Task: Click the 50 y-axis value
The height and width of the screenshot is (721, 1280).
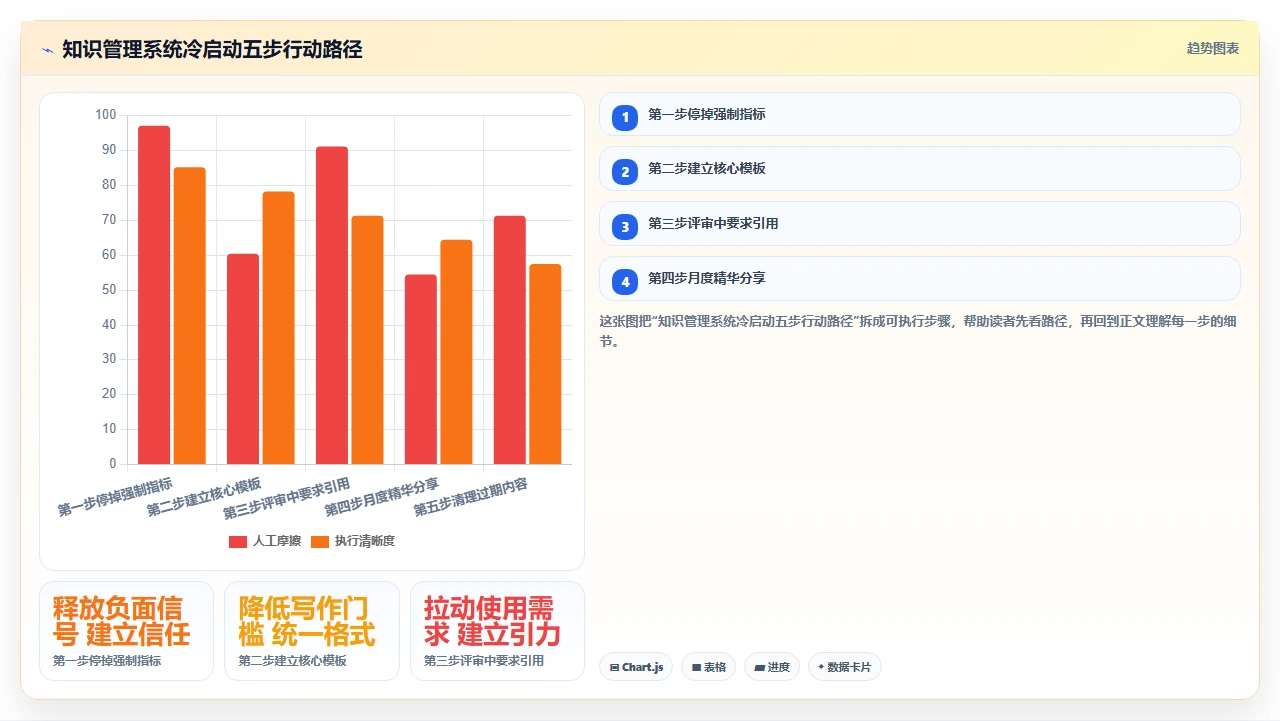Action: [x=109, y=290]
